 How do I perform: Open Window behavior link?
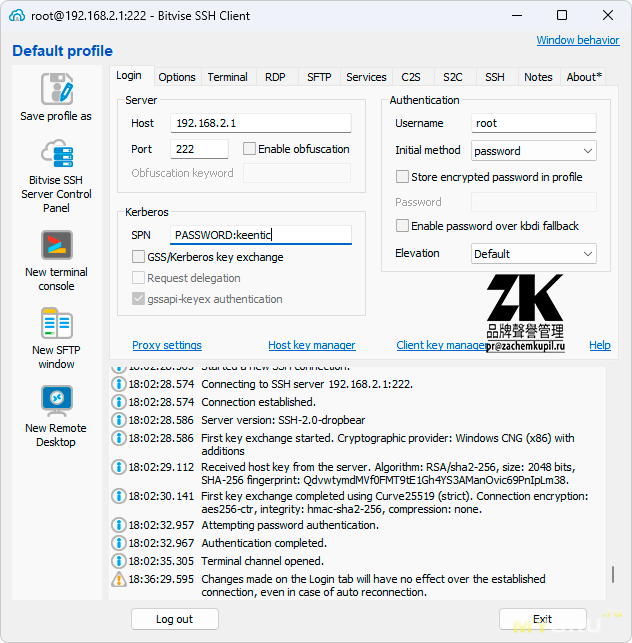(x=578, y=40)
